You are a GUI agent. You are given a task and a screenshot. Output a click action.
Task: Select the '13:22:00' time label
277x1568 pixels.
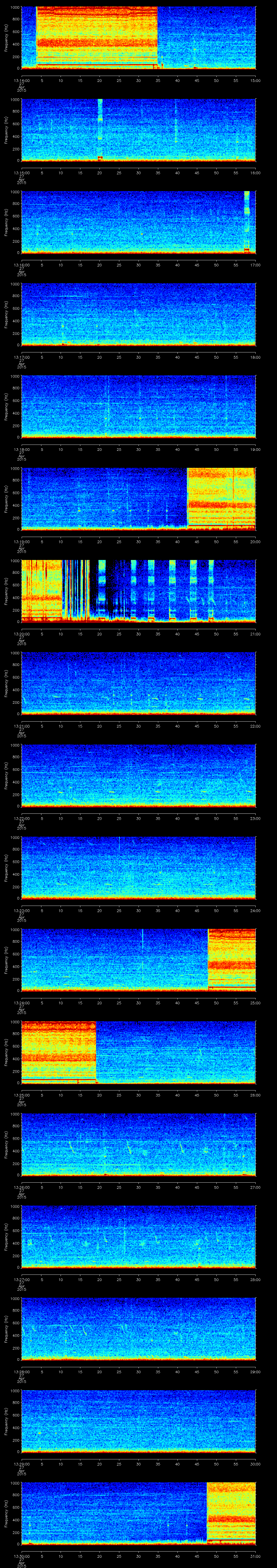[21, 818]
